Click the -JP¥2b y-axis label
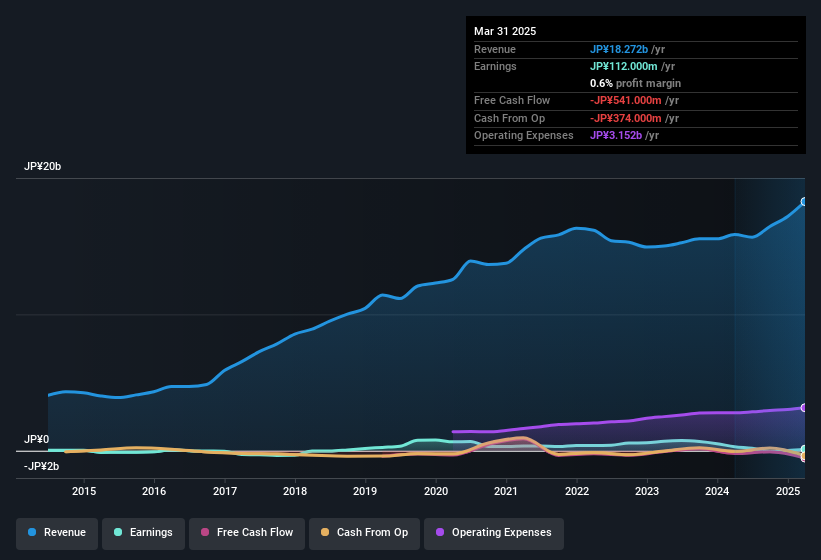 pos(41,466)
